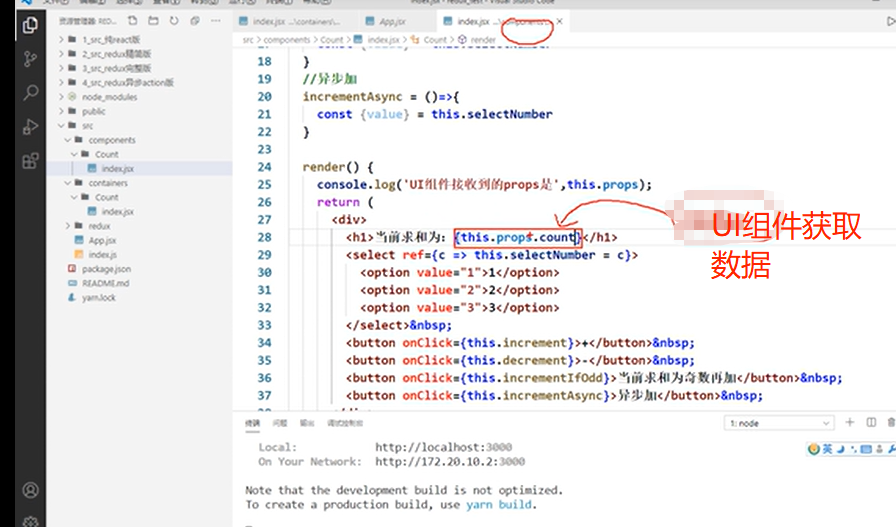Screen dimensions: 896x527
Task: Open the Run and Debug view
Action: pos(30,126)
